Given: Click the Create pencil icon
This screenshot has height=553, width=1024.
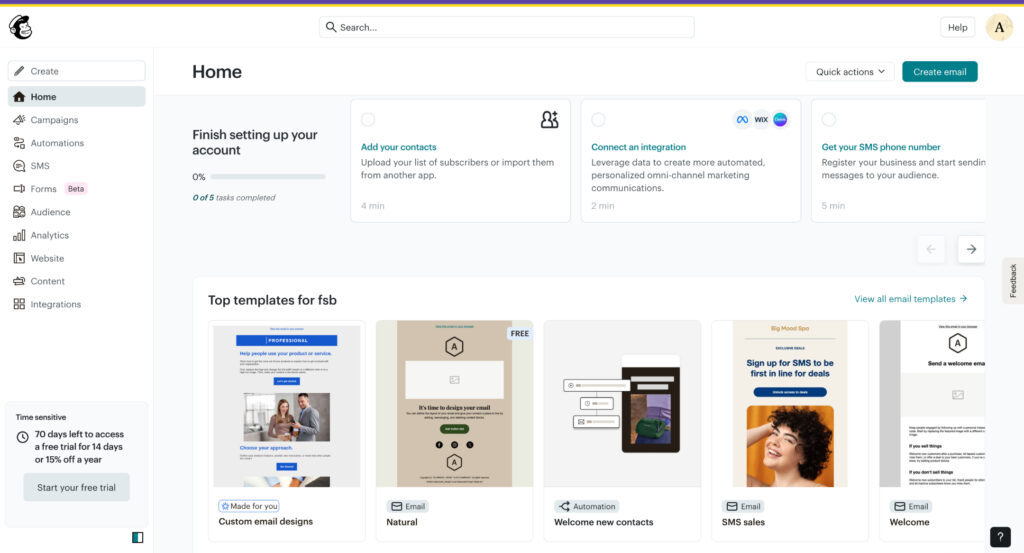Looking at the screenshot, I should click(x=19, y=71).
